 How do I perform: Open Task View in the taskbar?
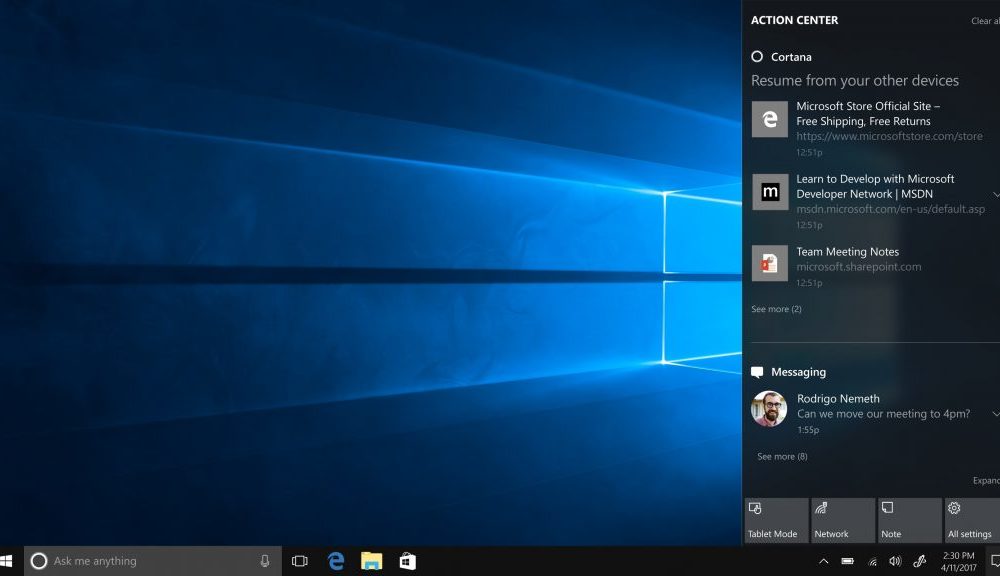(299, 561)
